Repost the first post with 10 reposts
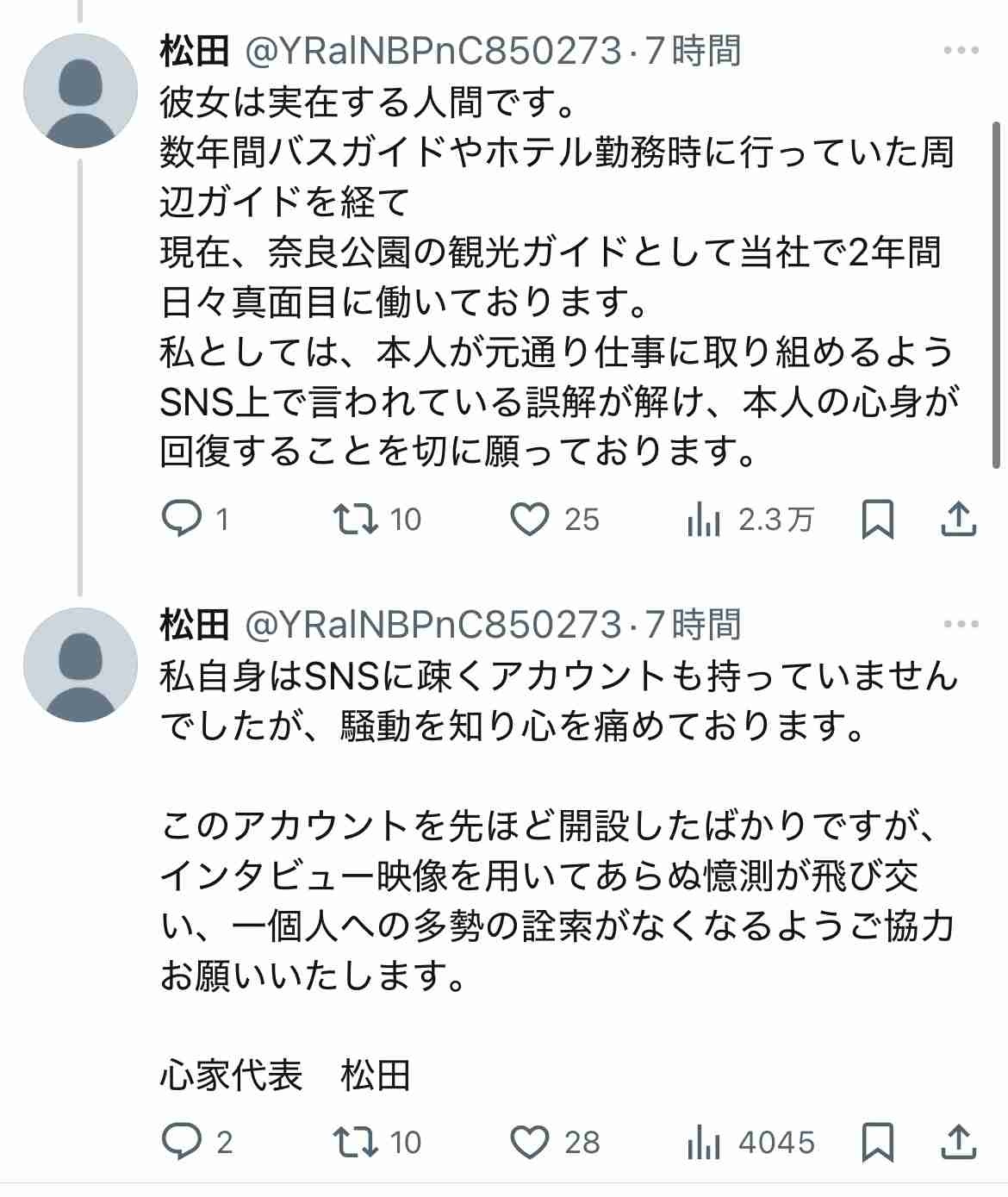 [x=356, y=519]
